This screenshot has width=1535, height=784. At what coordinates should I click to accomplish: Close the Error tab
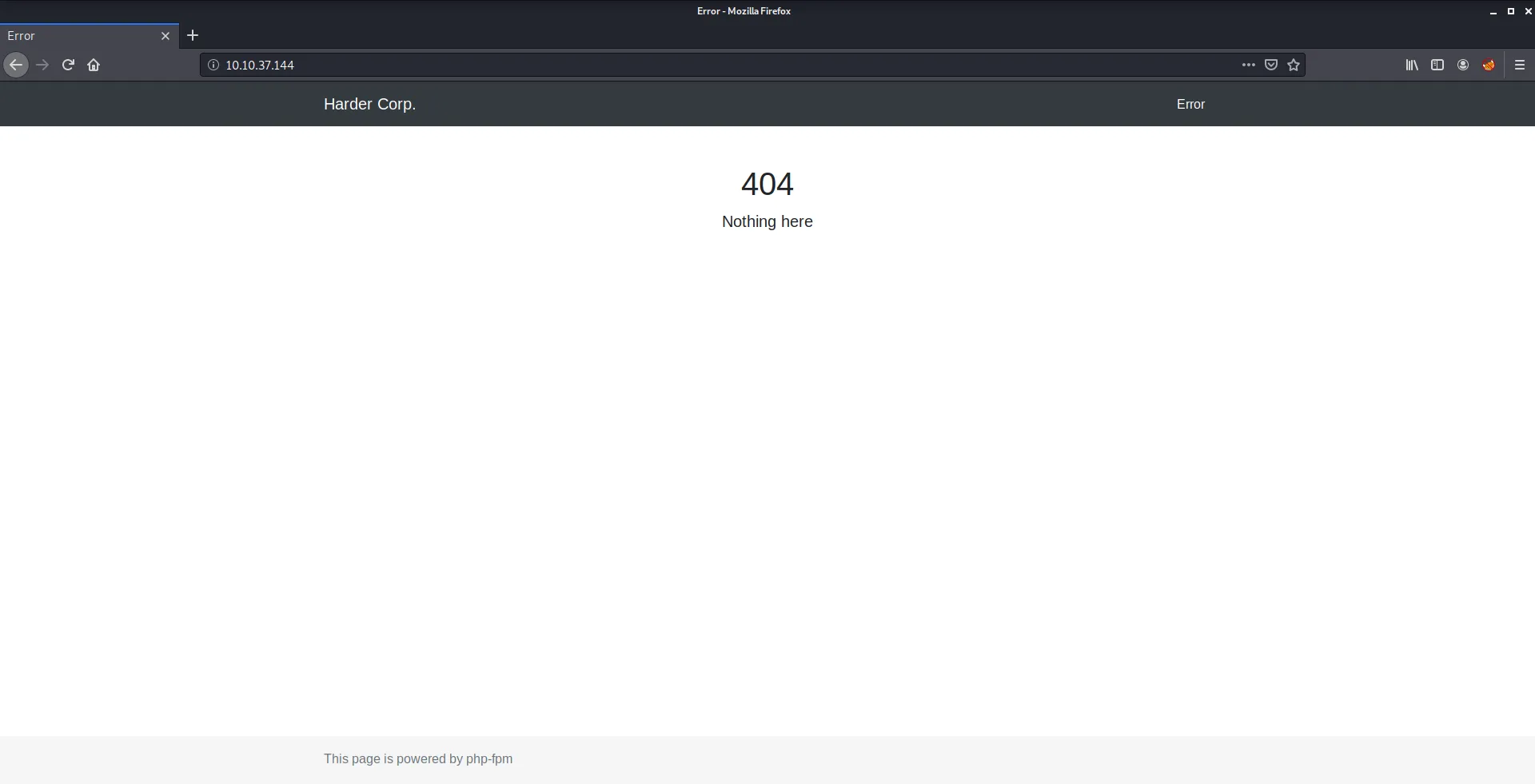165,36
